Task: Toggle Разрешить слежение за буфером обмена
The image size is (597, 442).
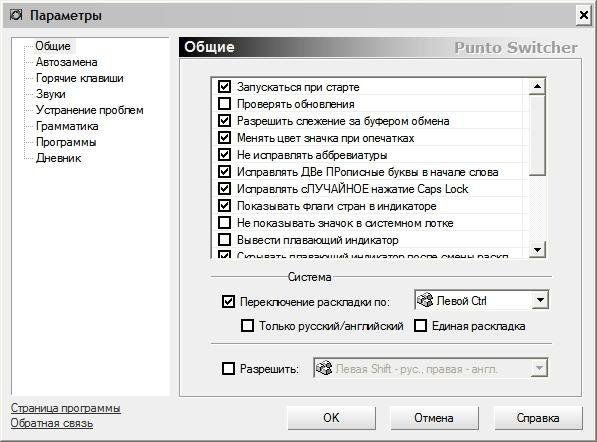Action: [224, 121]
